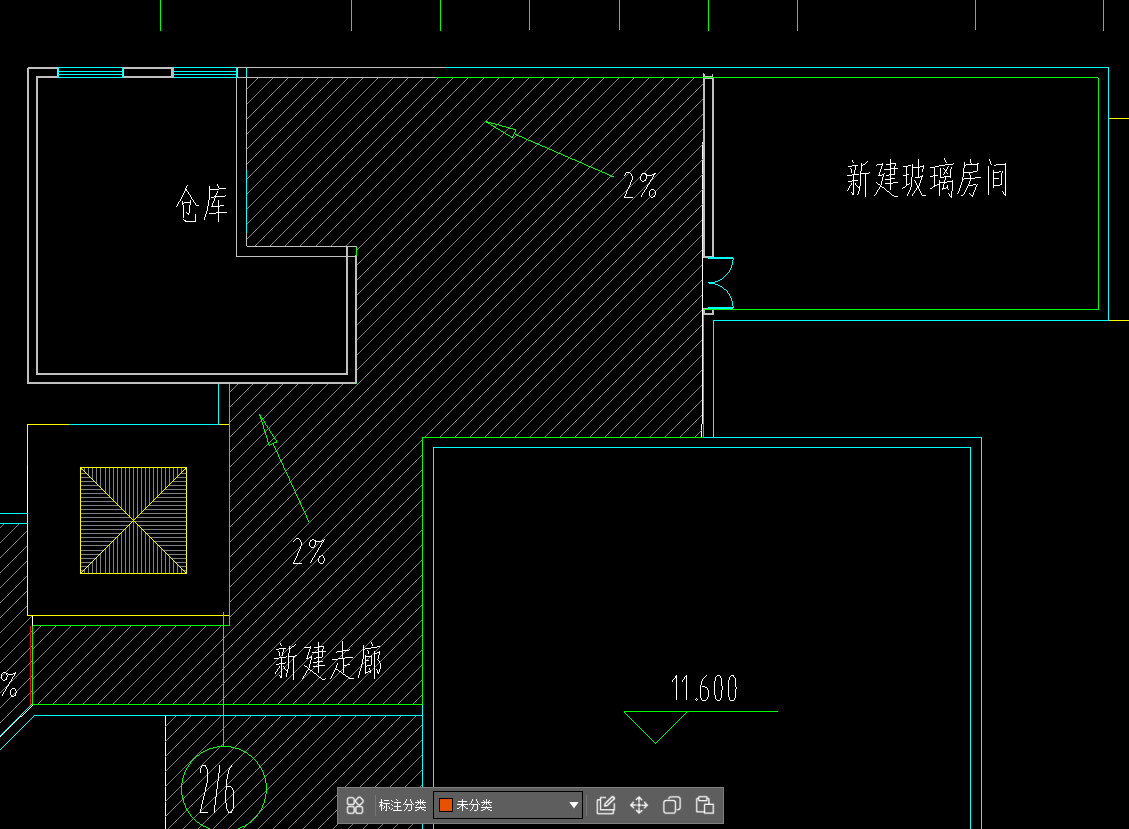Click the copy icon in the floating toolbar
The height and width of the screenshot is (829, 1129).
point(672,805)
